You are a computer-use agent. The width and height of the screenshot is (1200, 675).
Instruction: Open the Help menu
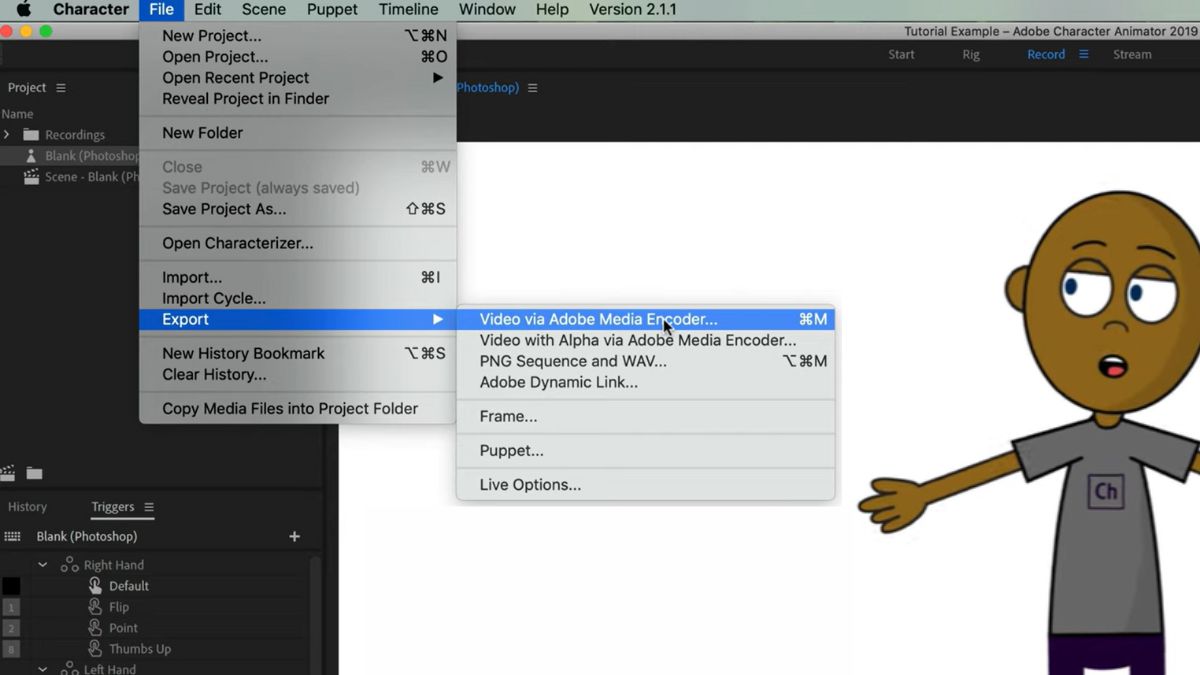pyautogui.click(x=552, y=10)
